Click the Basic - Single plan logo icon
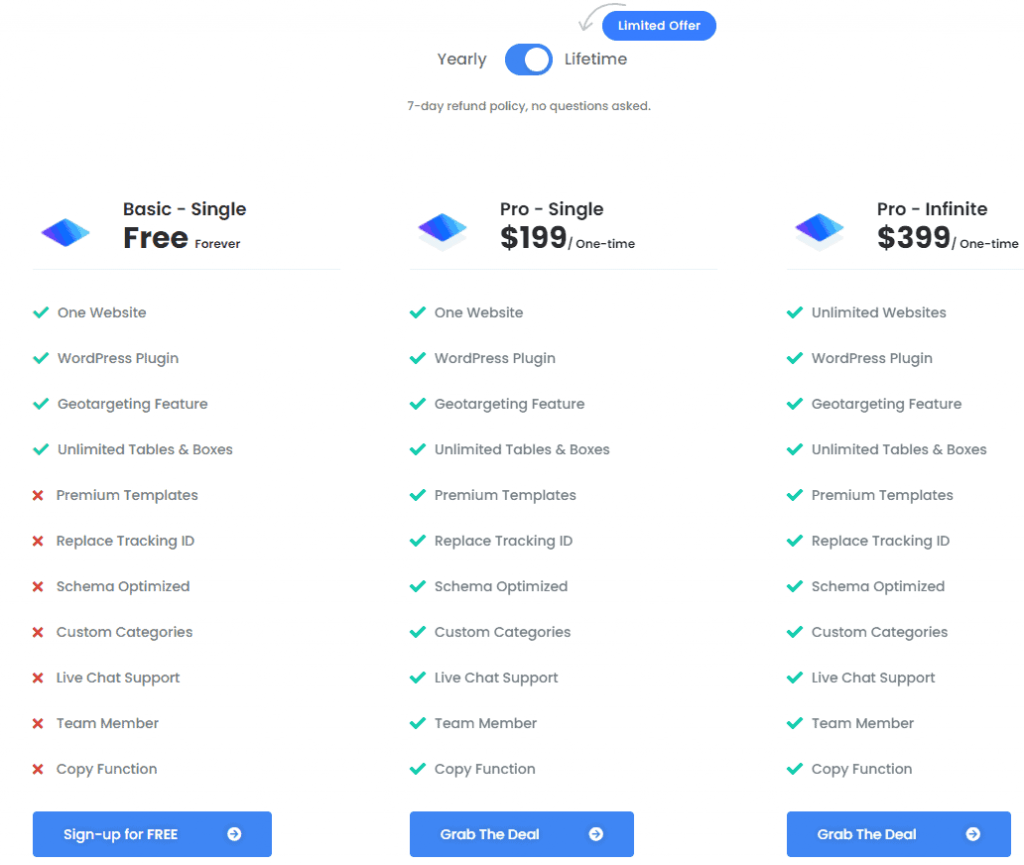Viewport: 1024px width, 865px height. pyautogui.click(x=65, y=232)
